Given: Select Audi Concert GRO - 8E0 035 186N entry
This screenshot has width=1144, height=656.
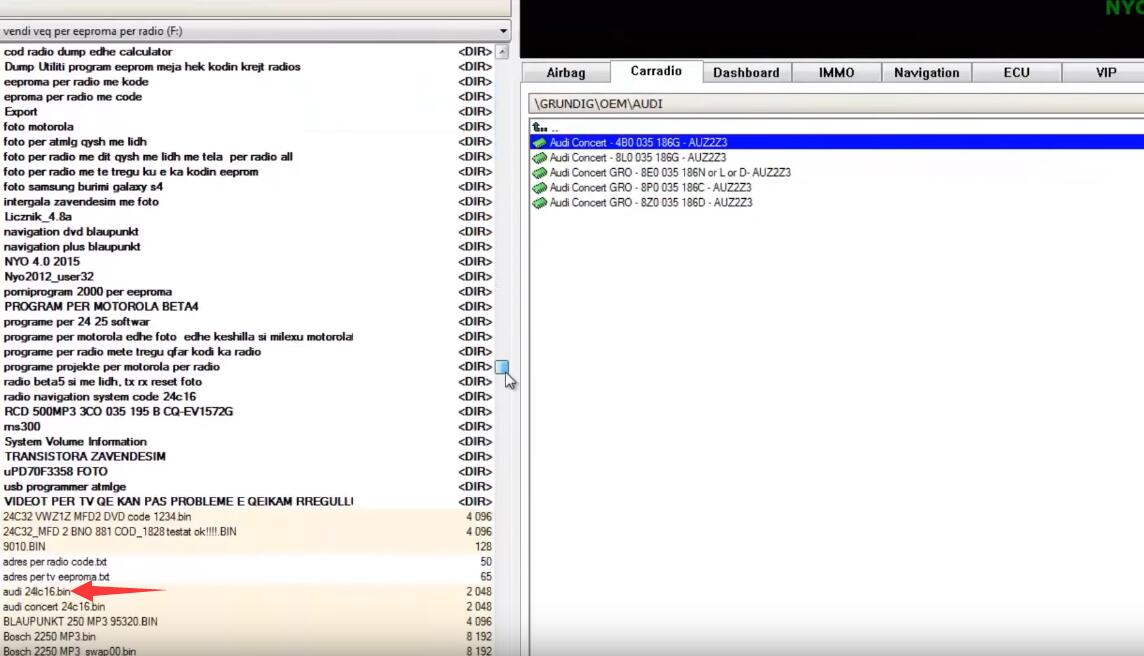Looking at the screenshot, I should pos(670,173).
